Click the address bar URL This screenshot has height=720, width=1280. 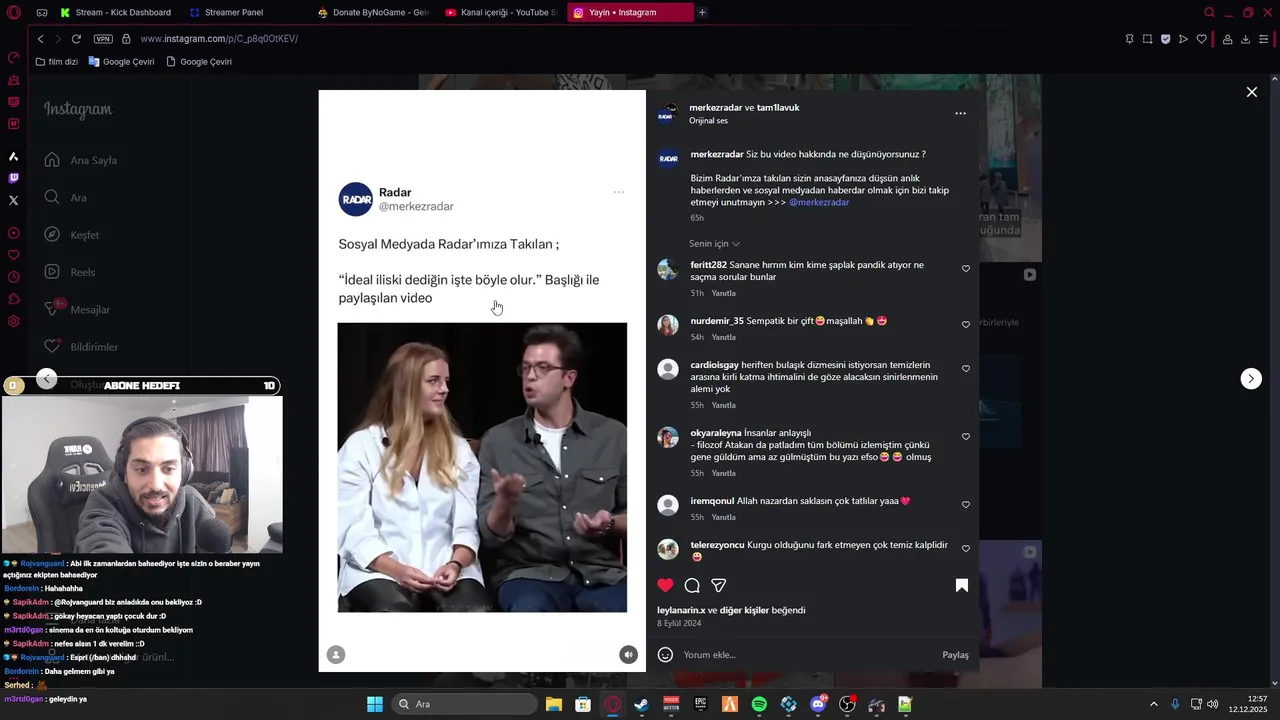point(219,39)
